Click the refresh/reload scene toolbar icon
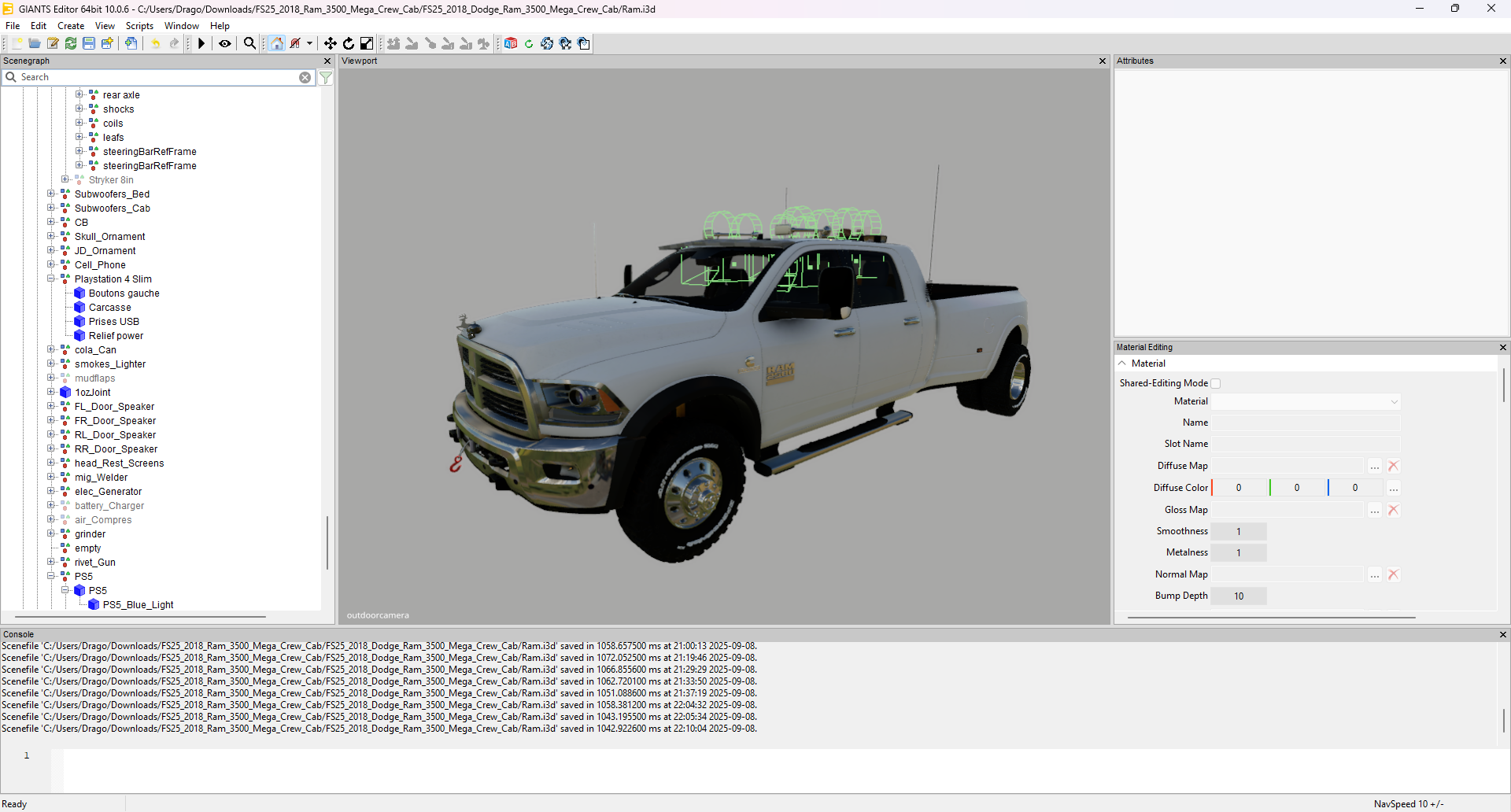Viewport: 1511px width, 812px height. click(x=71, y=43)
